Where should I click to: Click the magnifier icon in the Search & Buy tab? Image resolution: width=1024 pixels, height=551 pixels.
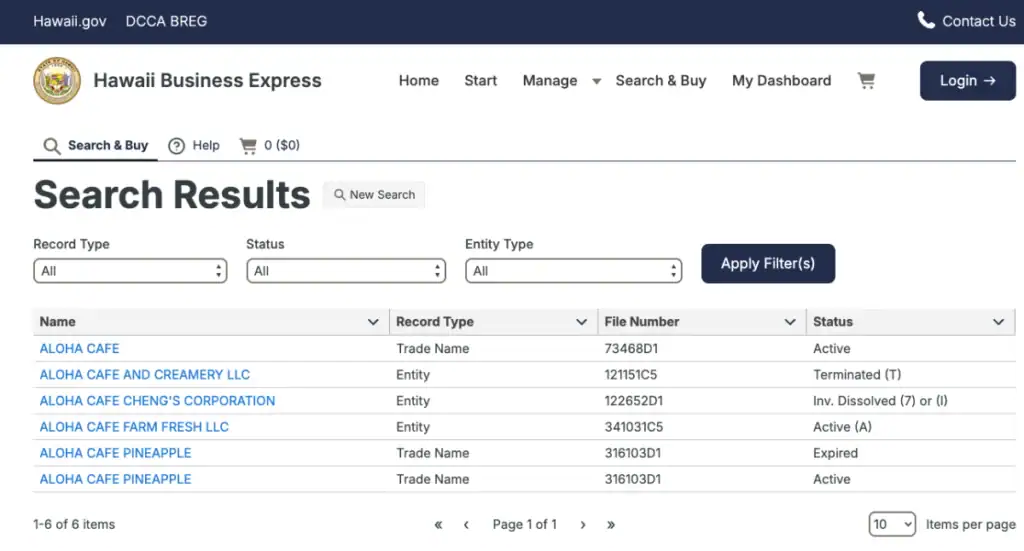coord(52,146)
